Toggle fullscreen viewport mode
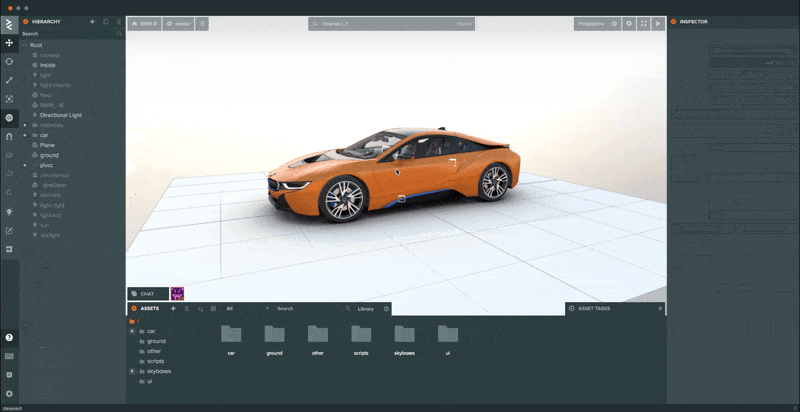This screenshot has height=412, width=800. pyautogui.click(x=644, y=24)
